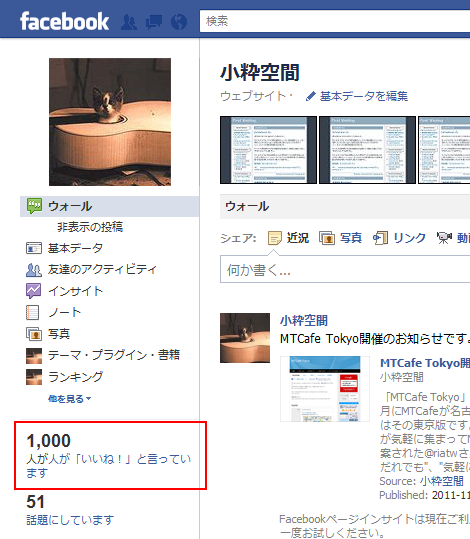This screenshot has height=539, width=470.
Task: Focus the 何か書く... status field
Action: click(x=345, y=269)
